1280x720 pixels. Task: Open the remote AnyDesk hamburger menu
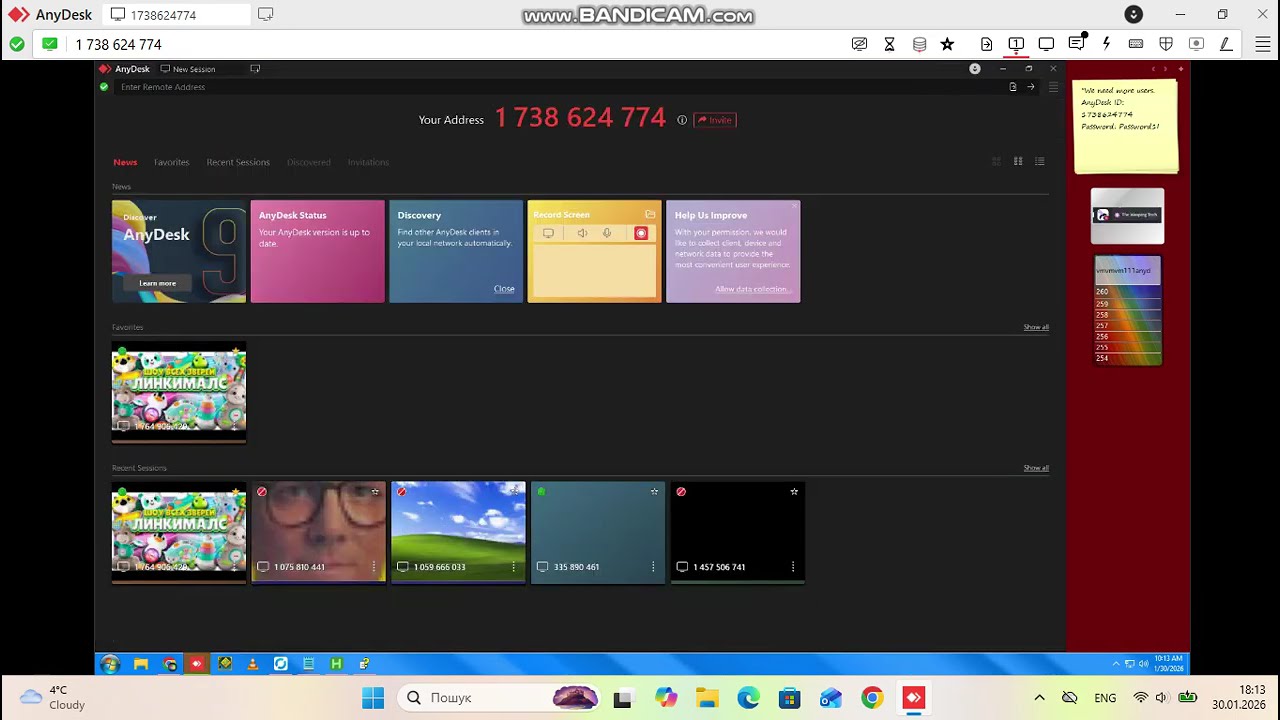pos(1053,87)
